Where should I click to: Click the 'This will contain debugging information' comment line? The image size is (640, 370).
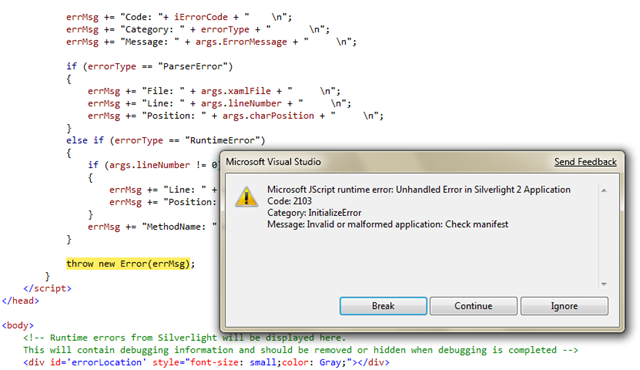(x=300, y=350)
